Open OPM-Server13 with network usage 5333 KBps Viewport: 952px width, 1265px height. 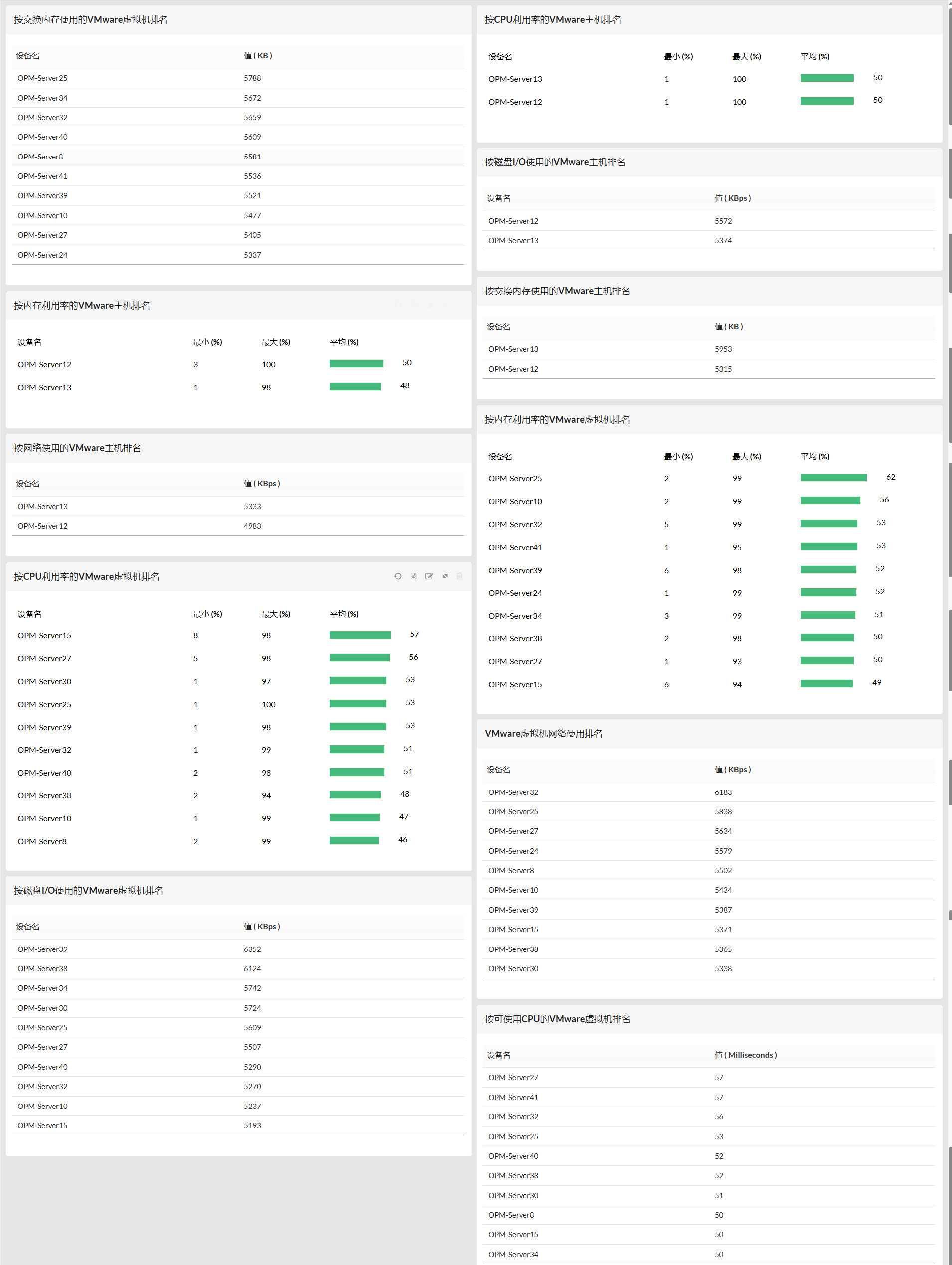pyautogui.click(x=42, y=507)
